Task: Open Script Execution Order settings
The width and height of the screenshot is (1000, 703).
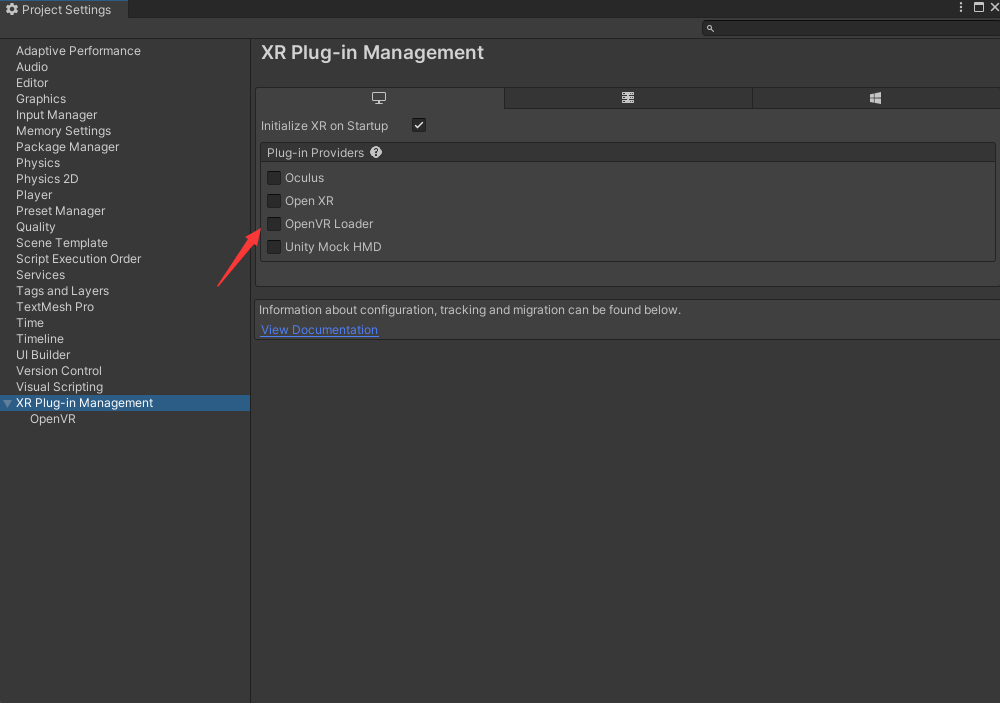Action: pyautogui.click(x=78, y=258)
